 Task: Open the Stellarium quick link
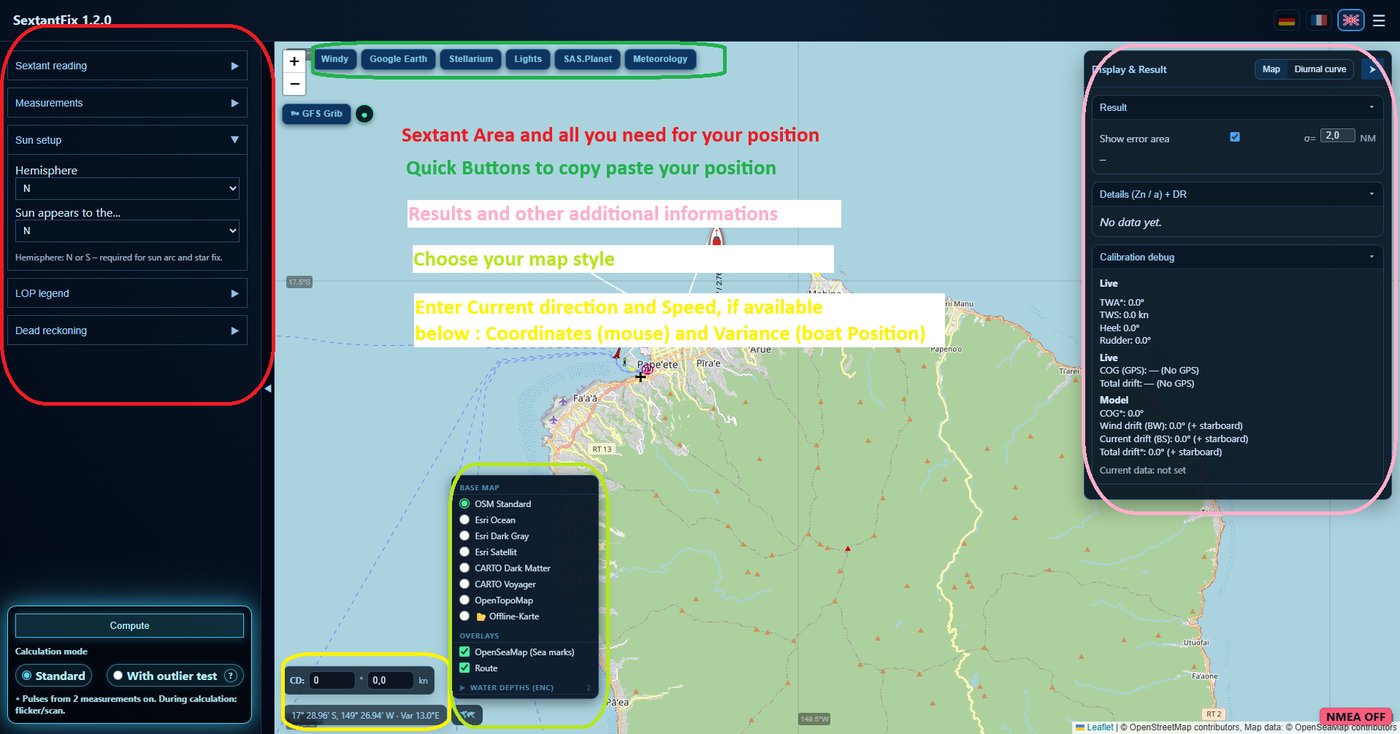tap(471, 59)
